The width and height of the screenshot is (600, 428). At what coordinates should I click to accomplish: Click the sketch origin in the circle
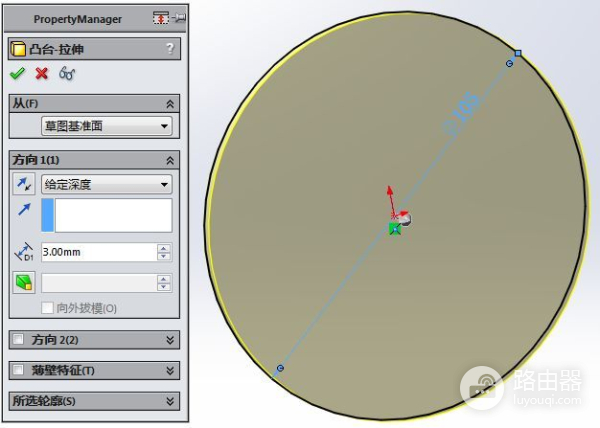(x=395, y=229)
